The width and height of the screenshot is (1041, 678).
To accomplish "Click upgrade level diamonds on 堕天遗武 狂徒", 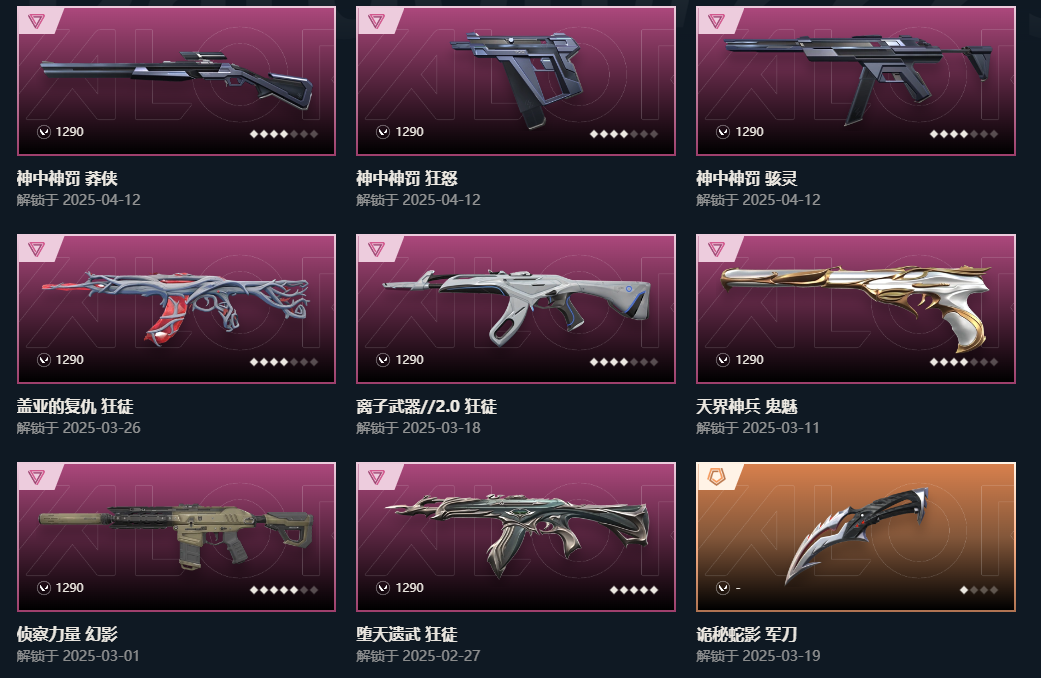I will click(x=634, y=590).
